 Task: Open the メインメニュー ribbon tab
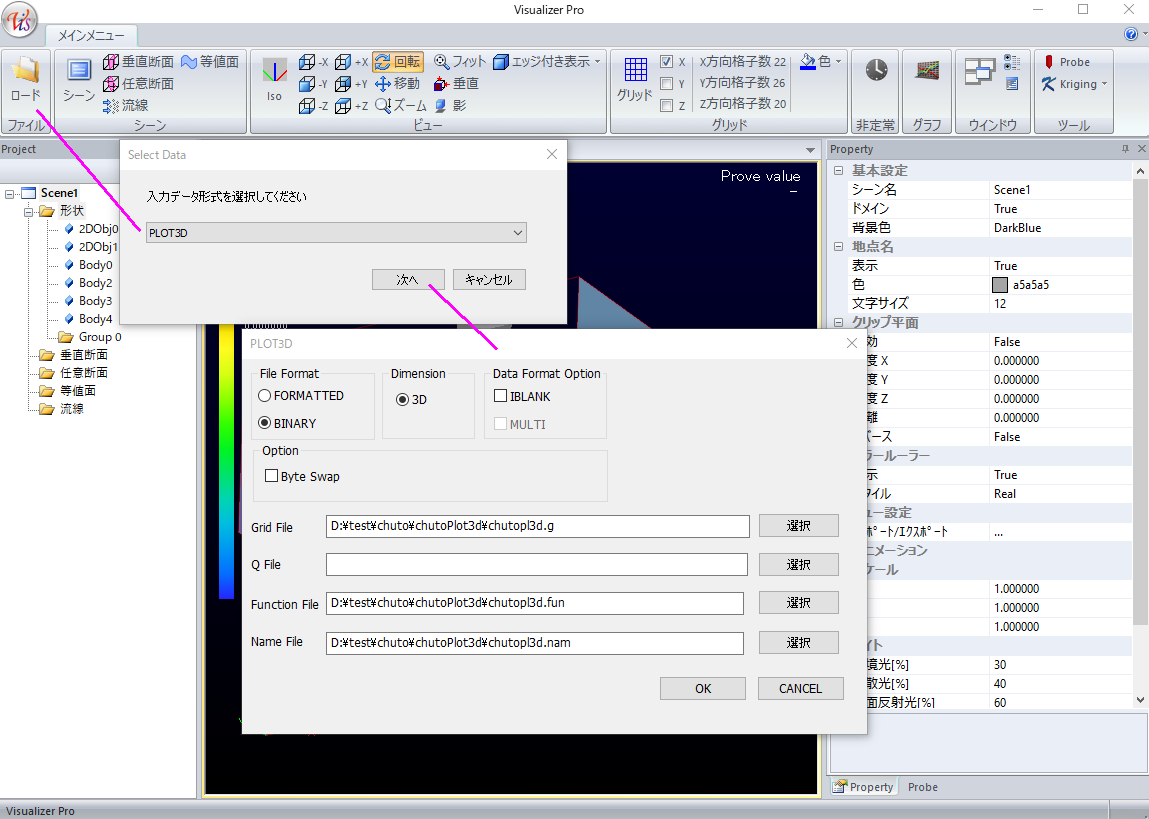point(90,35)
